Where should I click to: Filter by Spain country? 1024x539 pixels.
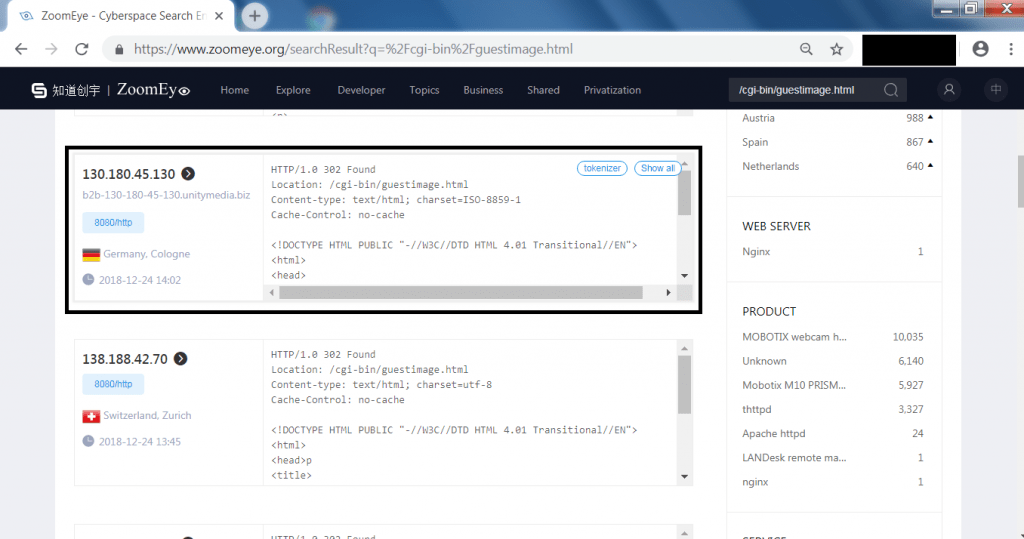(755, 142)
